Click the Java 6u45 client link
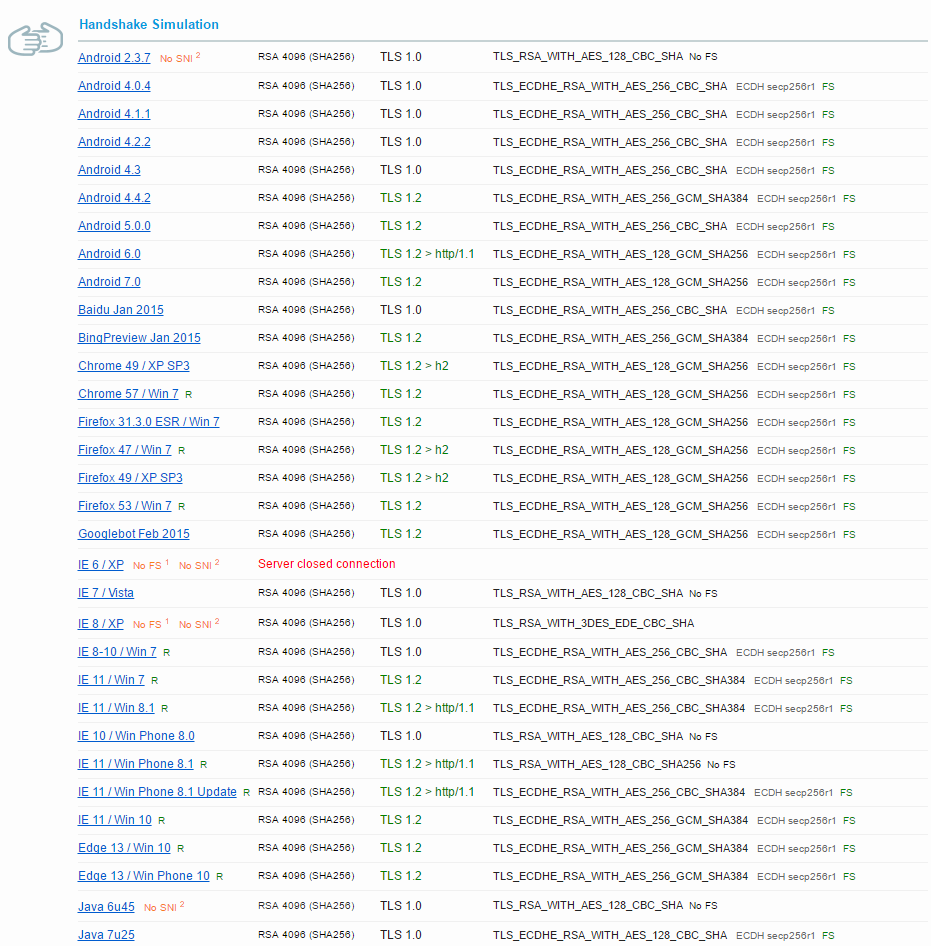This screenshot has width=931, height=946. pos(106,907)
